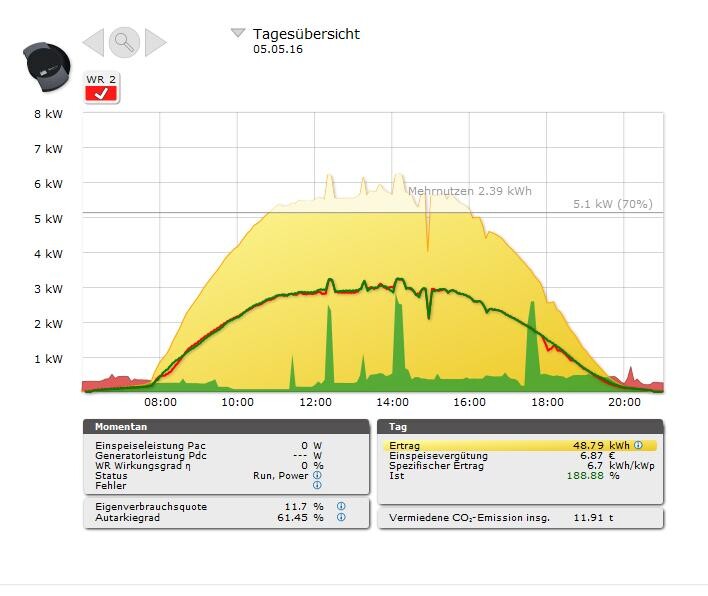The height and width of the screenshot is (596, 708).
Task: Select the Tag panel header
Action: (520, 426)
